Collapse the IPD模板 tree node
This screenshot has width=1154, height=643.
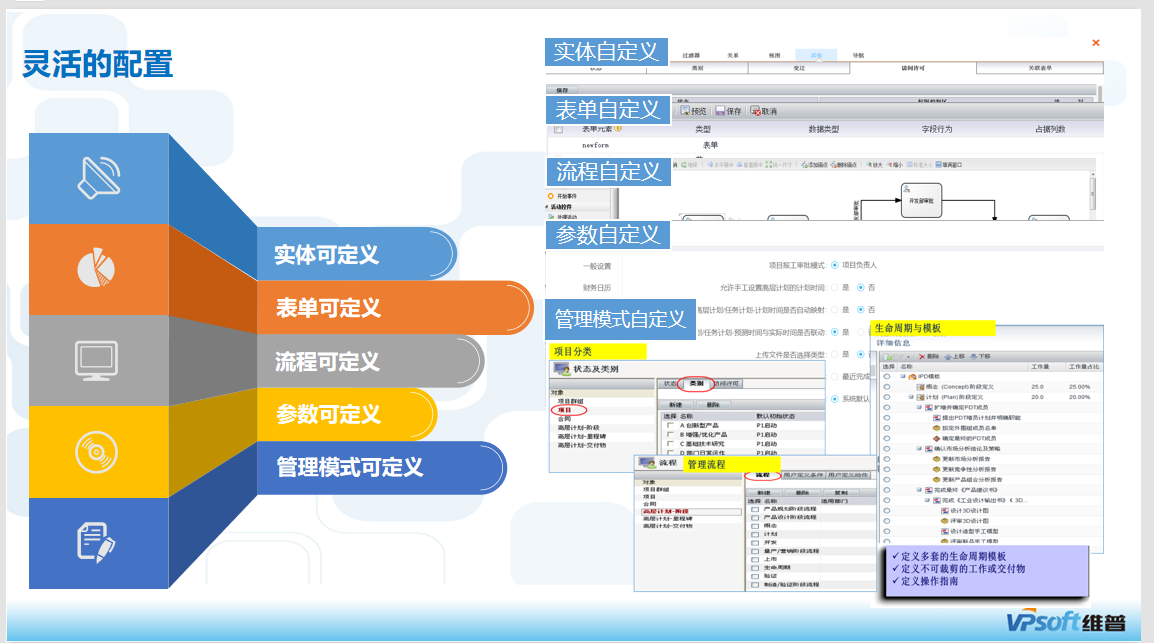pos(903,376)
